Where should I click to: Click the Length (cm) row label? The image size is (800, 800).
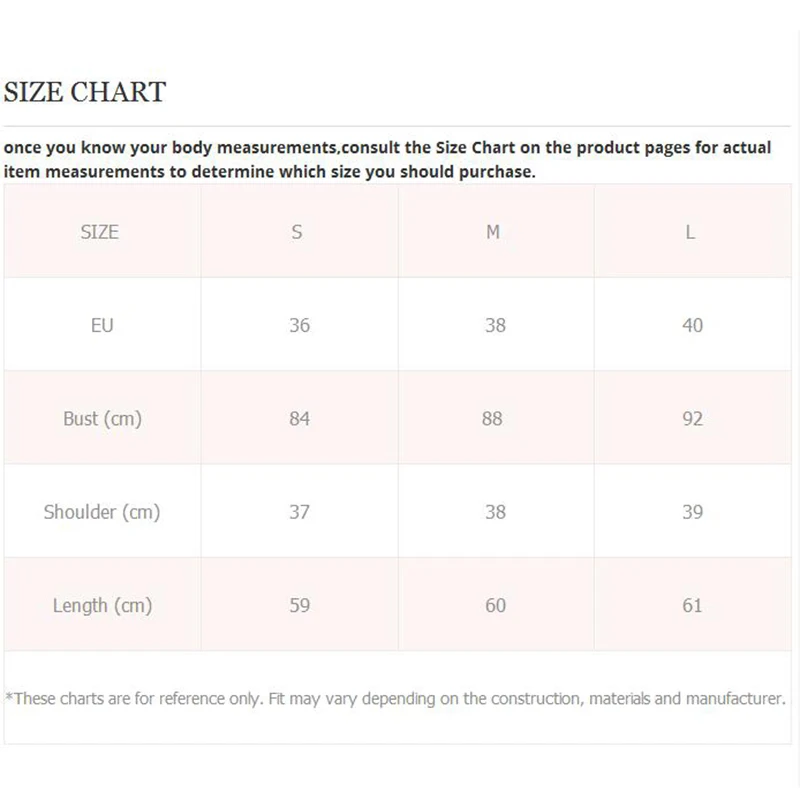point(102,605)
